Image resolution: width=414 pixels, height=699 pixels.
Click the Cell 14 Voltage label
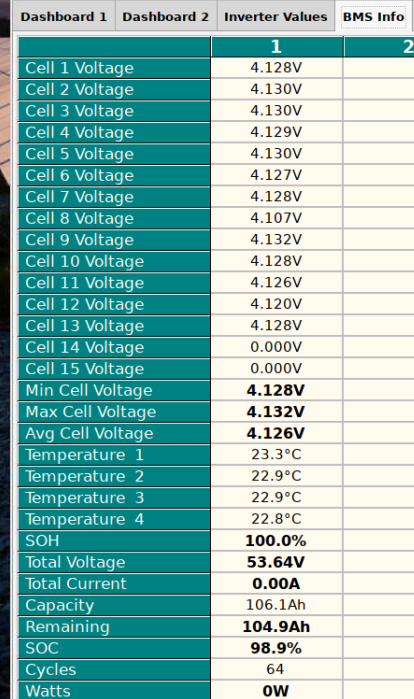click(x=85, y=347)
